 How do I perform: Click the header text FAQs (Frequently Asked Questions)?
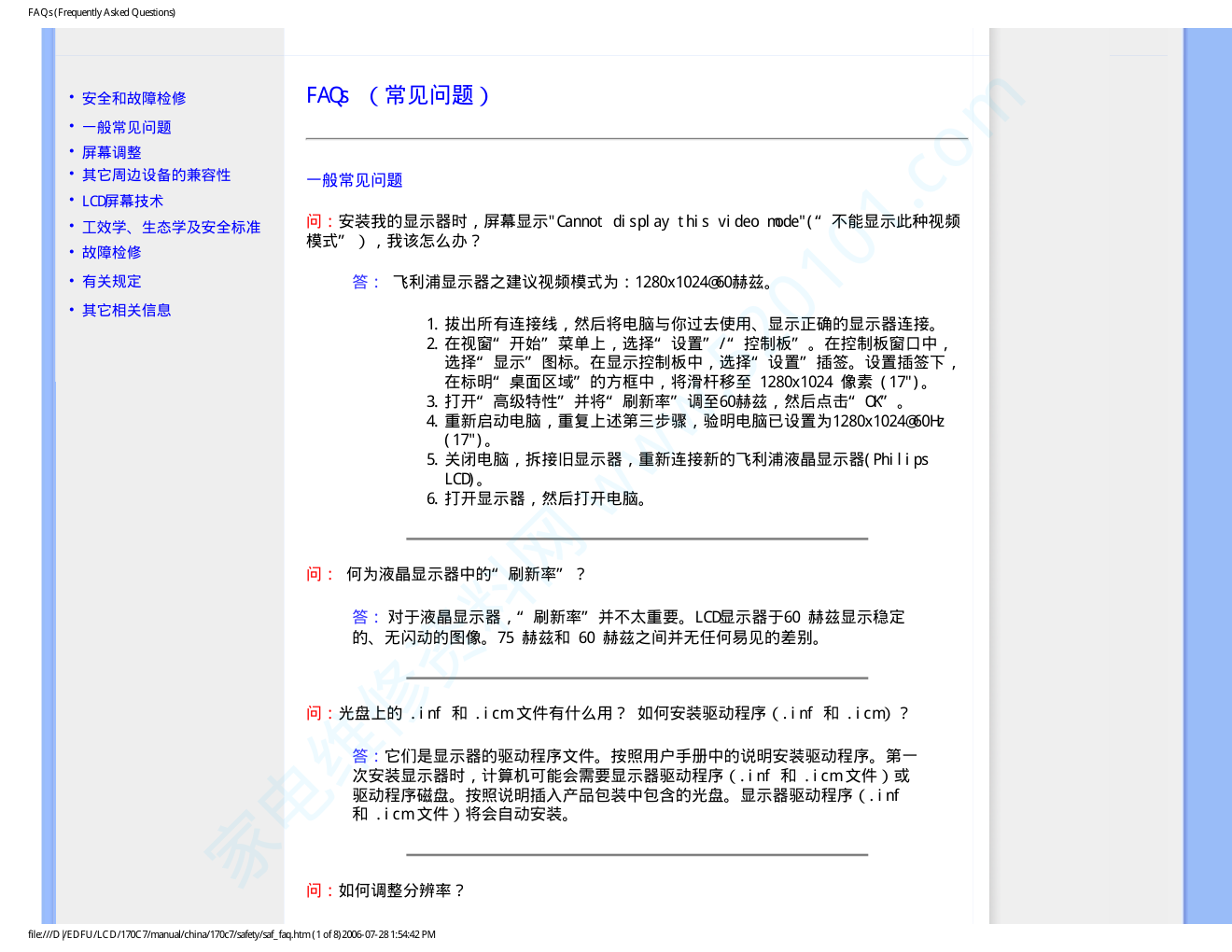(102, 12)
